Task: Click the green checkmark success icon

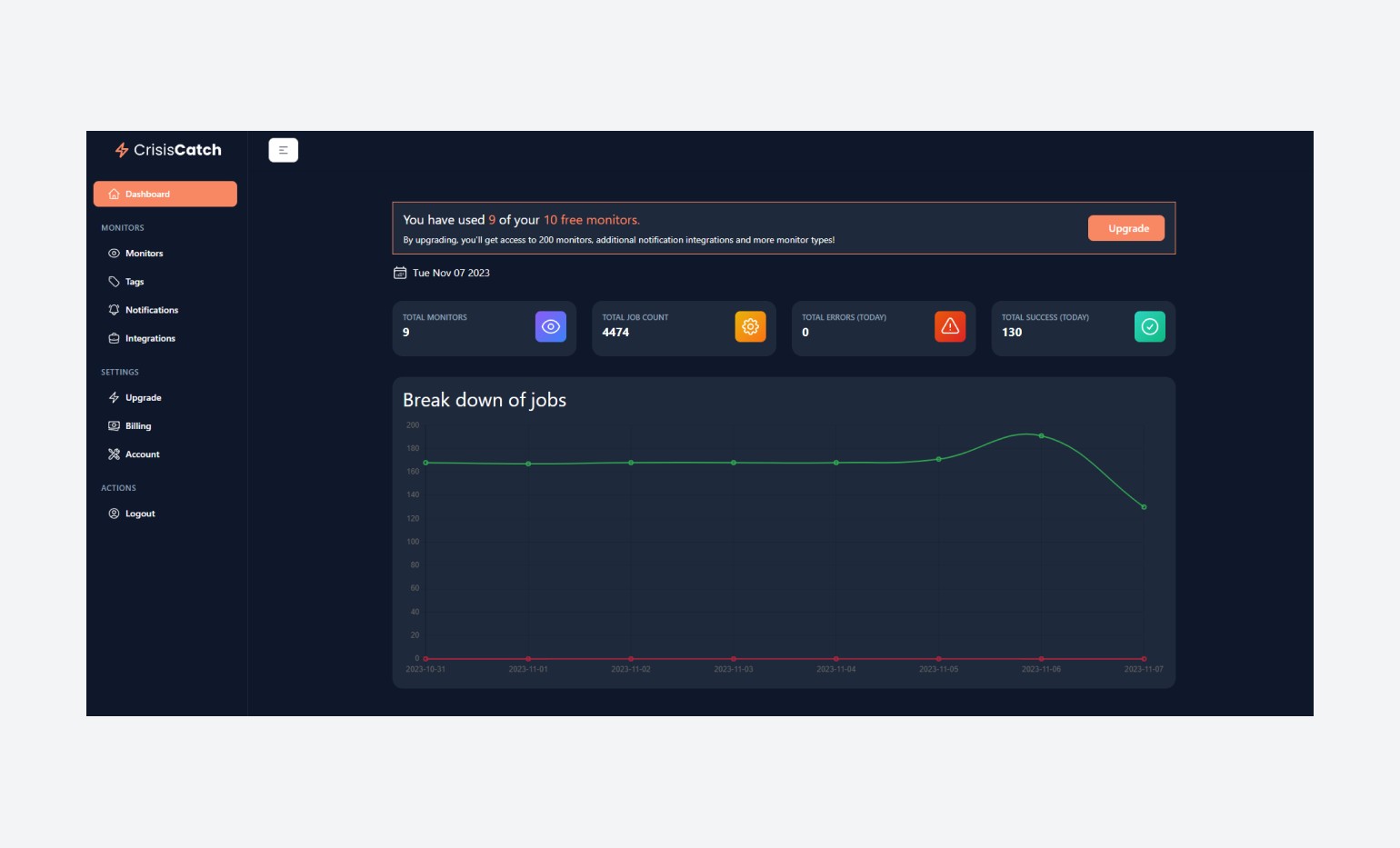Action: click(x=1149, y=327)
